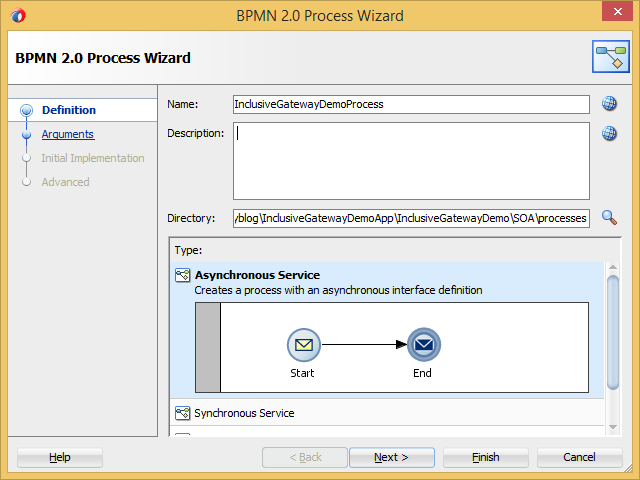The image size is (640, 480).
Task: Click the BPMN process wizard header icon
Action: 611,57
